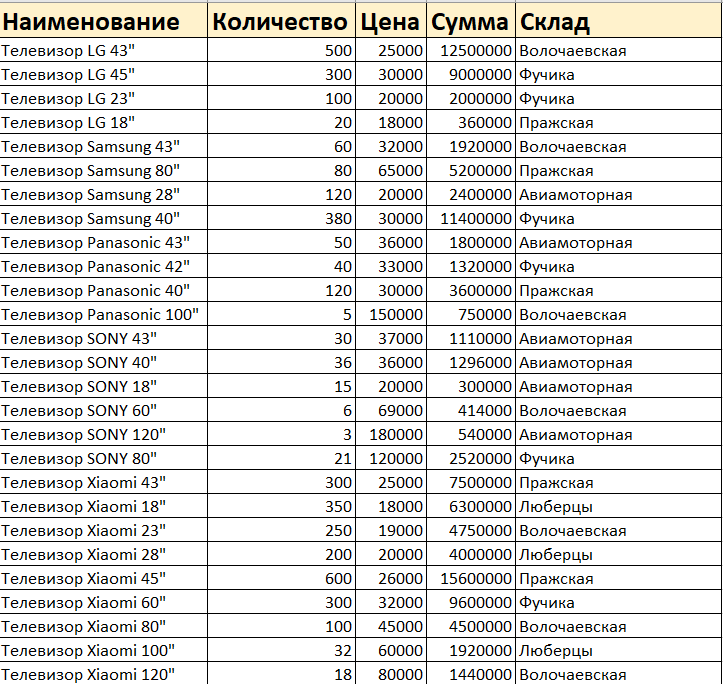Select price cell 120000
This screenshot has height=684, width=723.
[391, 458]
